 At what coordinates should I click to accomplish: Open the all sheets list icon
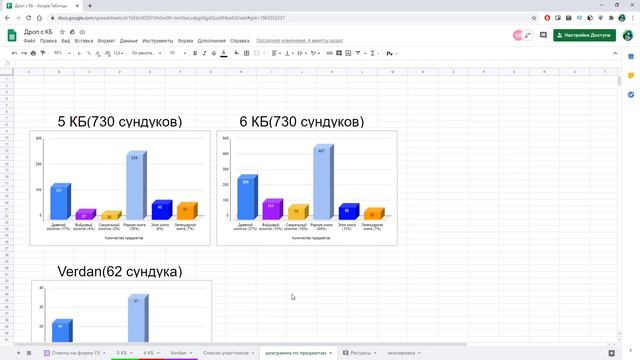point(29,353)
